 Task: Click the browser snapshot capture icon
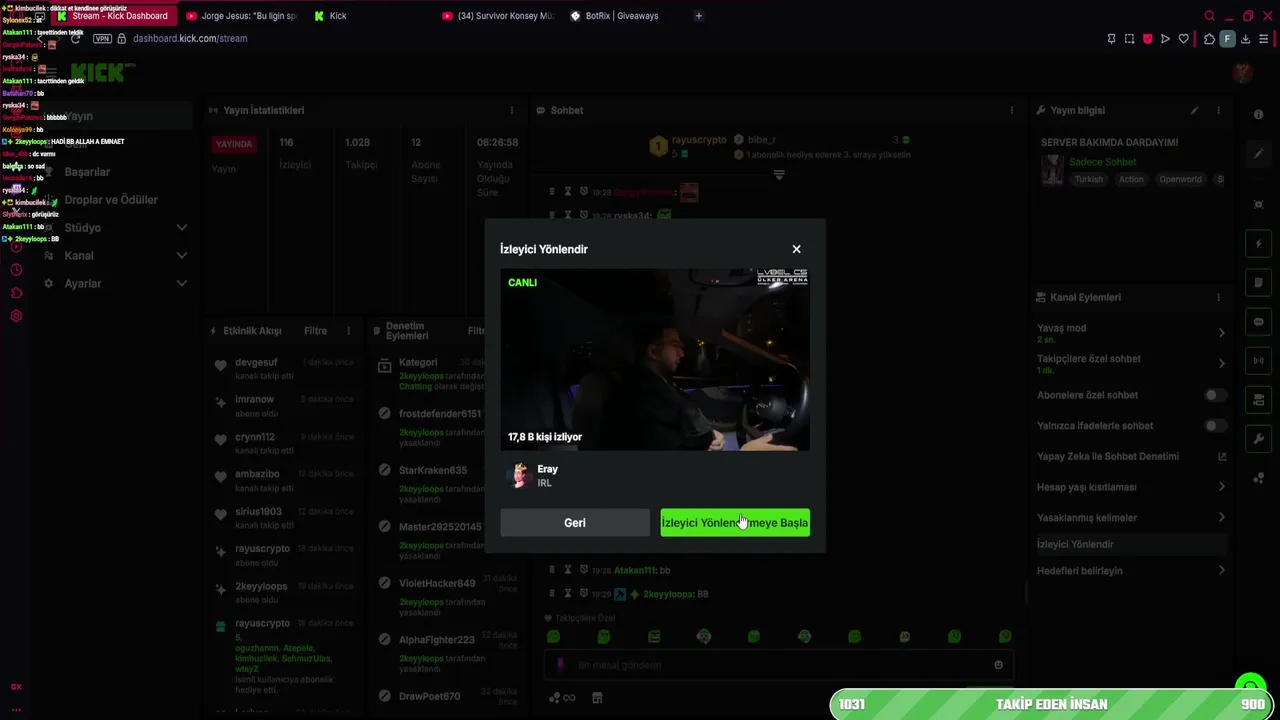tap(1129, 39)
